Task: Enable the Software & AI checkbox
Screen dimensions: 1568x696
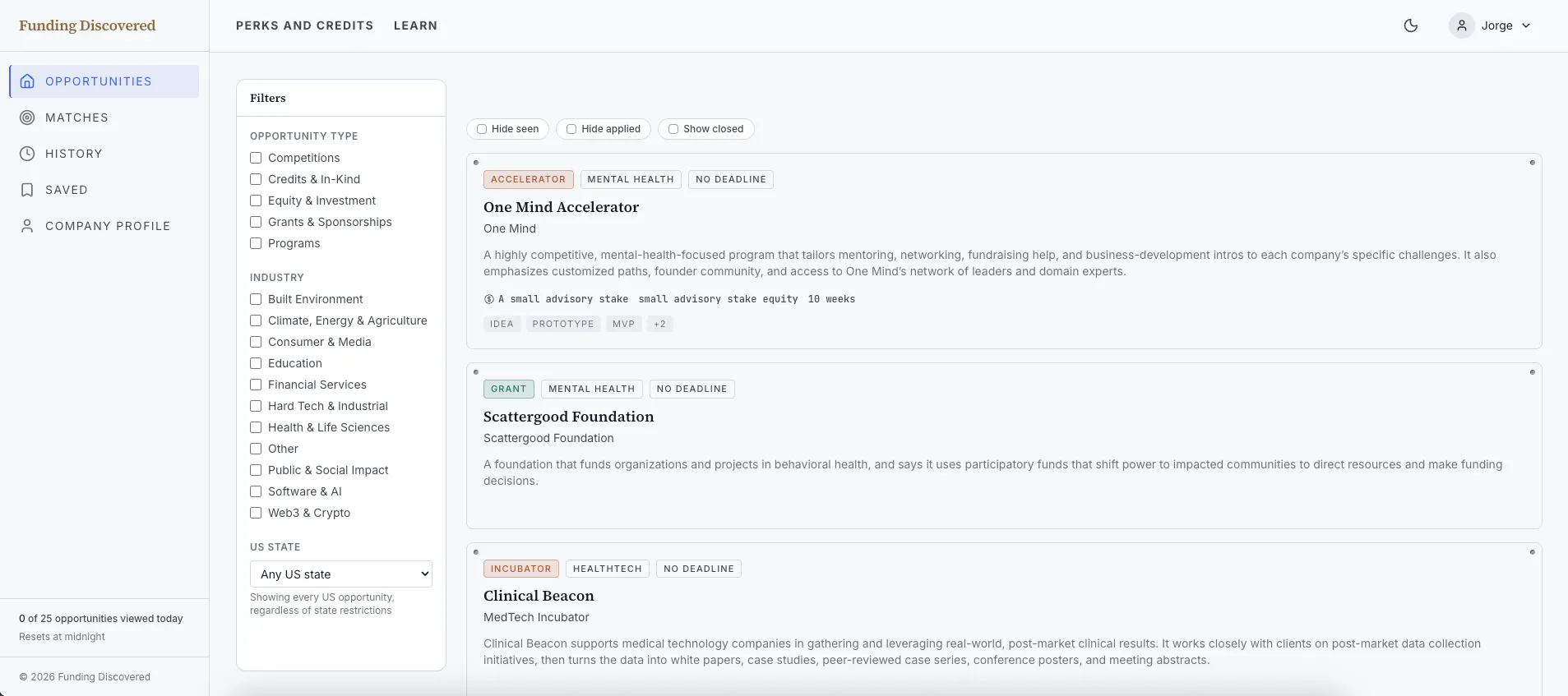Action: coord(256,491)
